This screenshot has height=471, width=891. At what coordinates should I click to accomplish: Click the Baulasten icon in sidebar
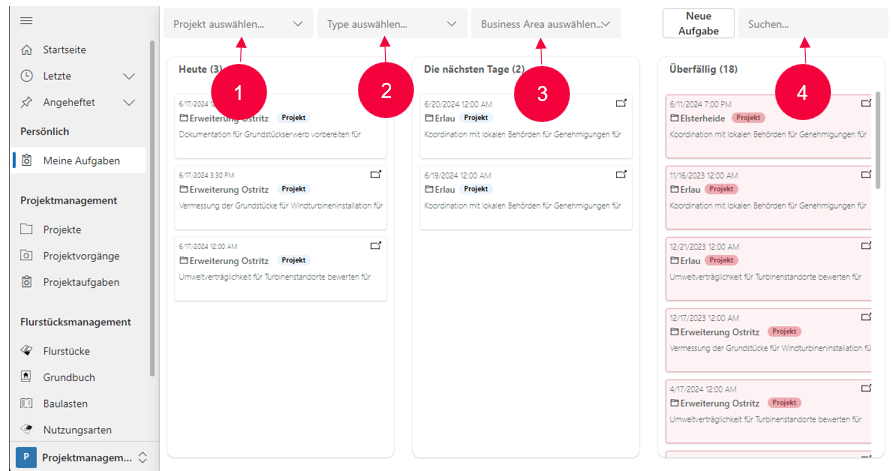(27, 403)
